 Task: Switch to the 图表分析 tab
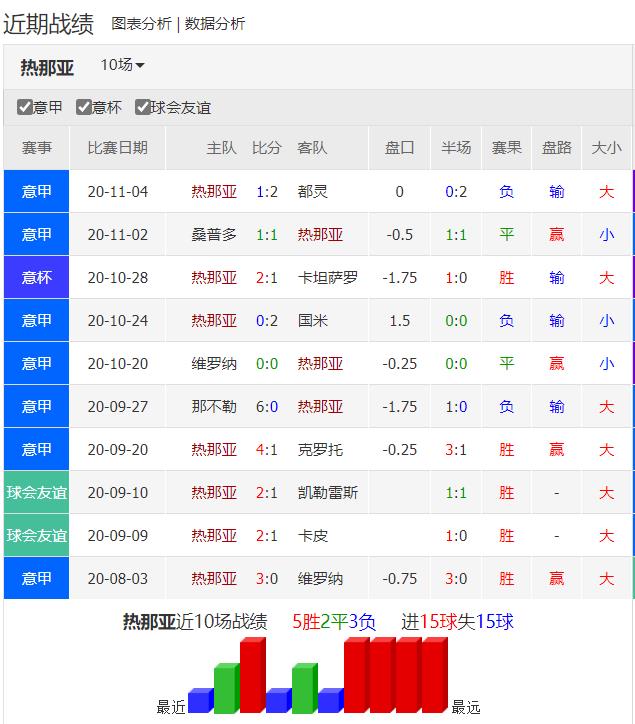click(141, 24)
